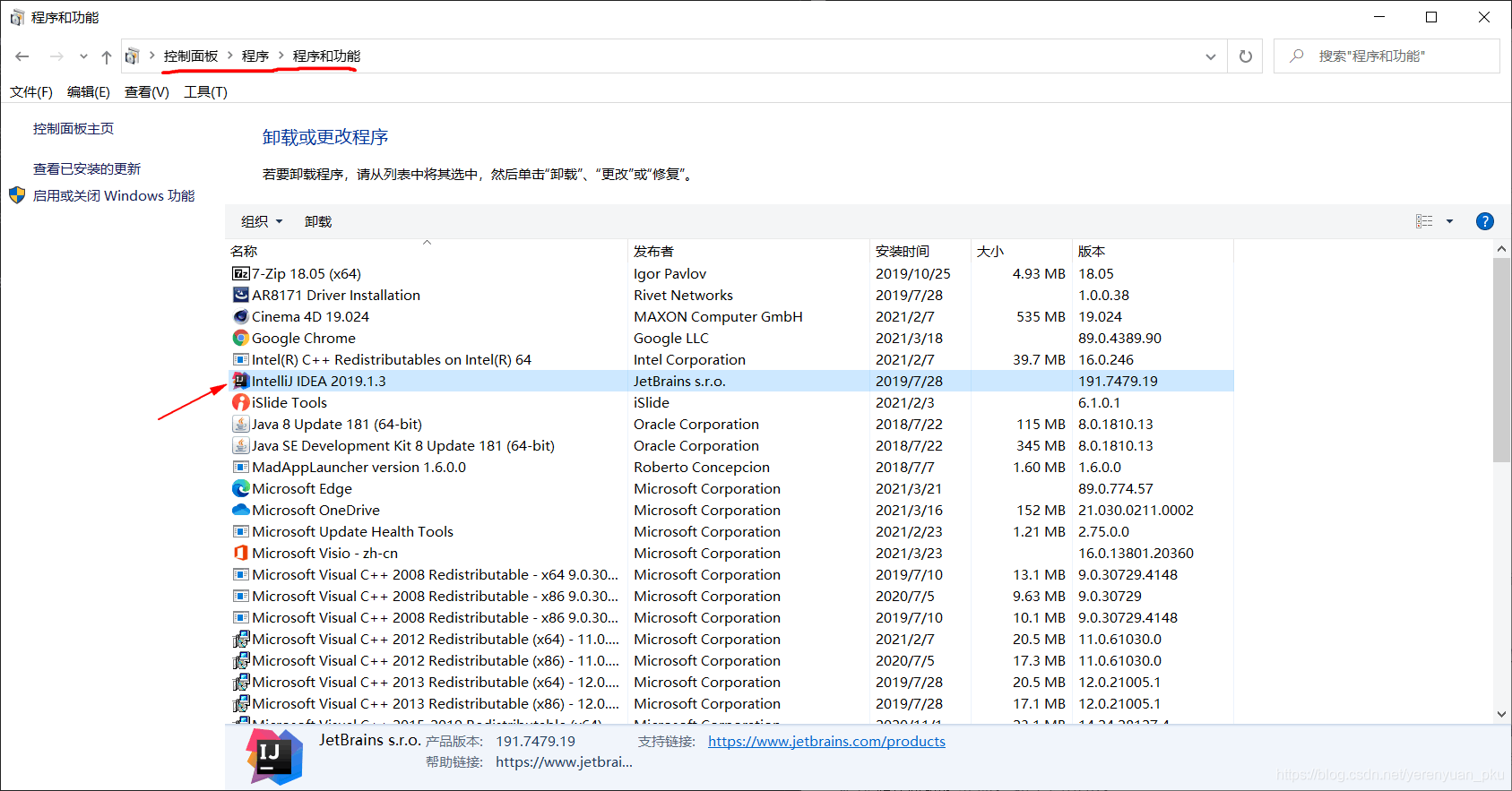1512x791 pixels.
Task: Click the Google Chrome icon
Action: point(240,339)
